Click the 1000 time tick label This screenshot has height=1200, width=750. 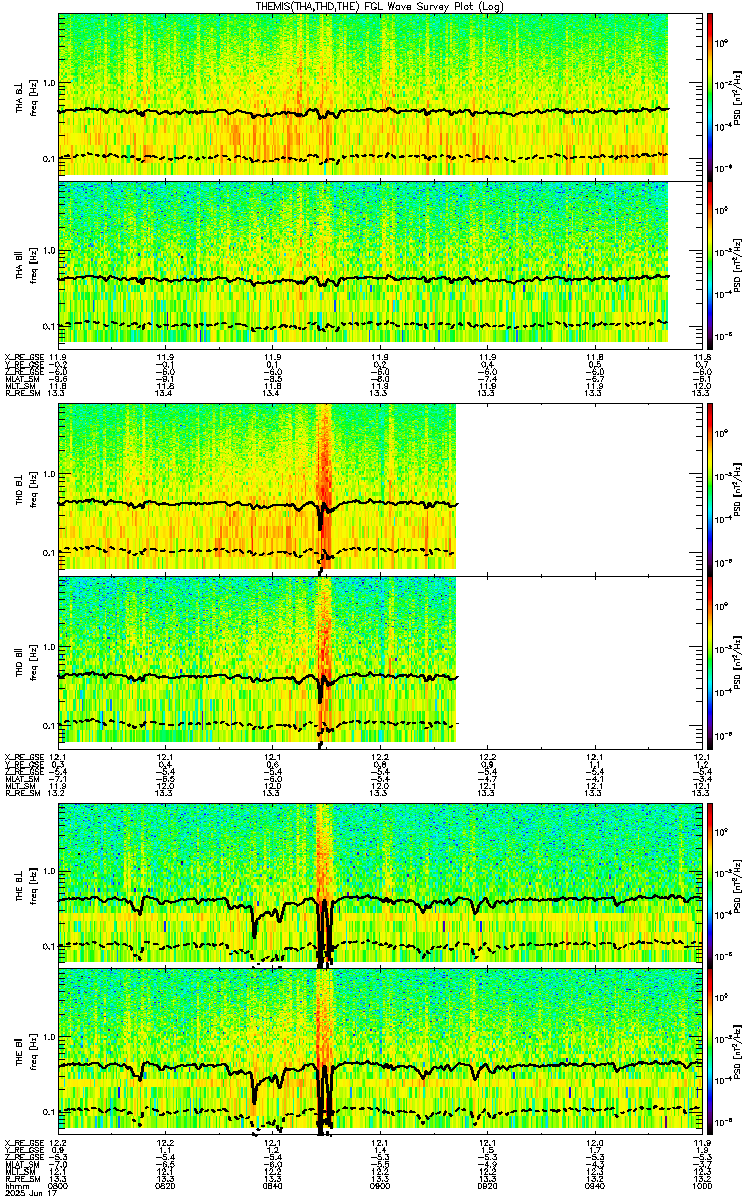pos(699,1185)
